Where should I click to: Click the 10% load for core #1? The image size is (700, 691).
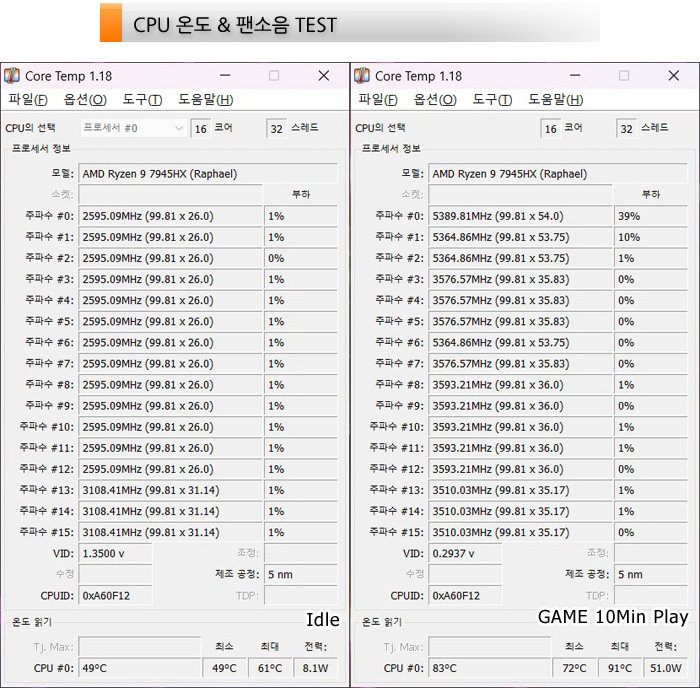pos(651,237)
